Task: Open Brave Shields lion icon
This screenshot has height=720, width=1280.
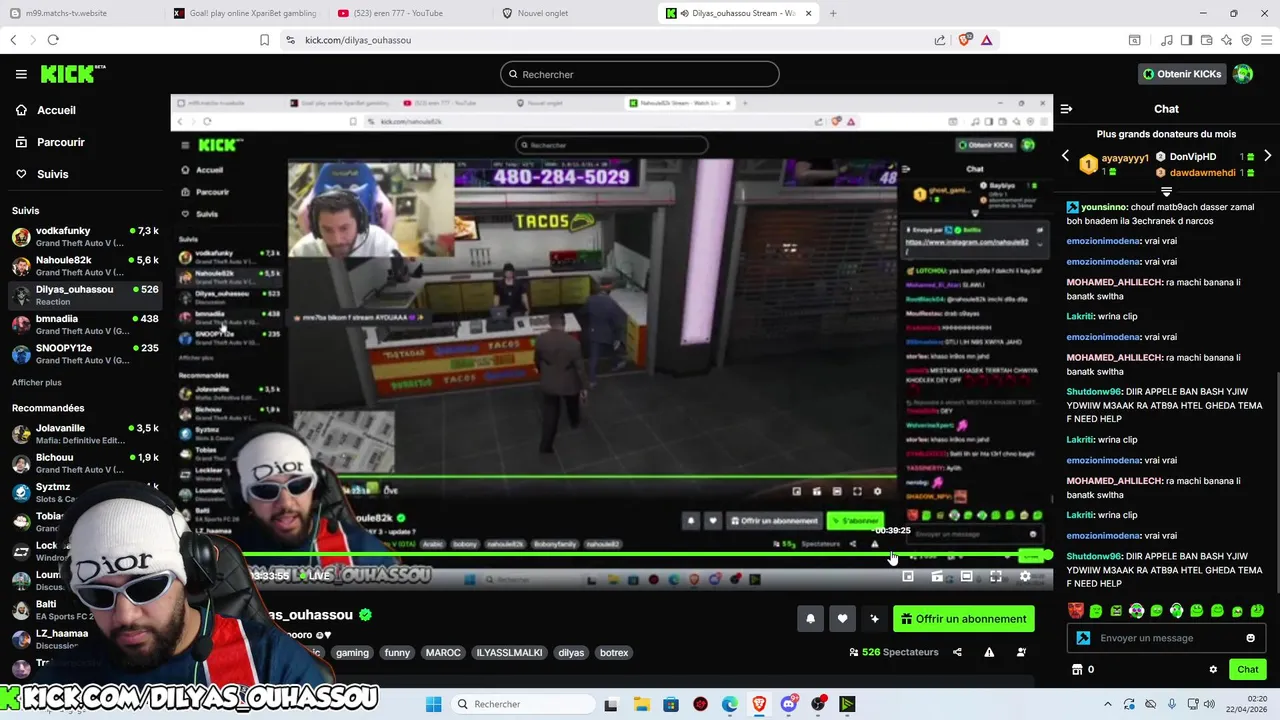Action: click(x=964, y=40)
